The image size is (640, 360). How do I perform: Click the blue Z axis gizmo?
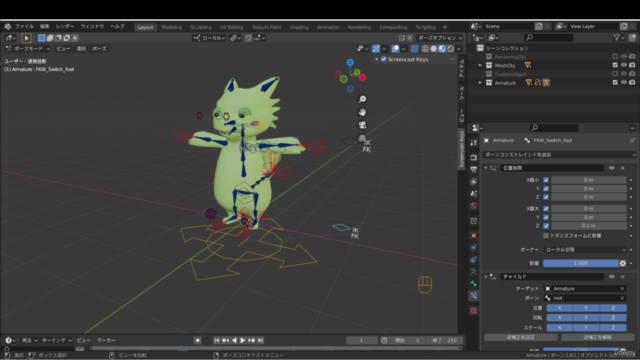(x=350, y=62)
